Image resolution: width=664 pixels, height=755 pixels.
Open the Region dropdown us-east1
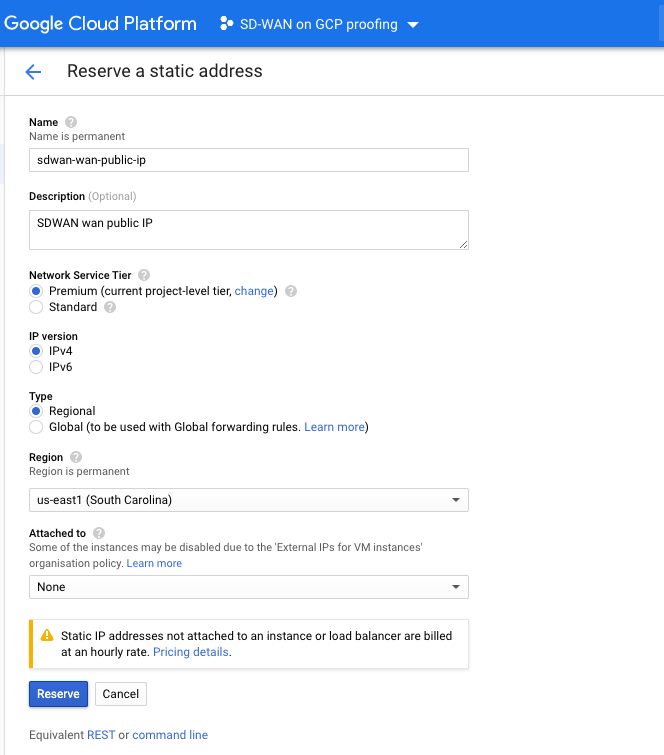tap(248, 500)
